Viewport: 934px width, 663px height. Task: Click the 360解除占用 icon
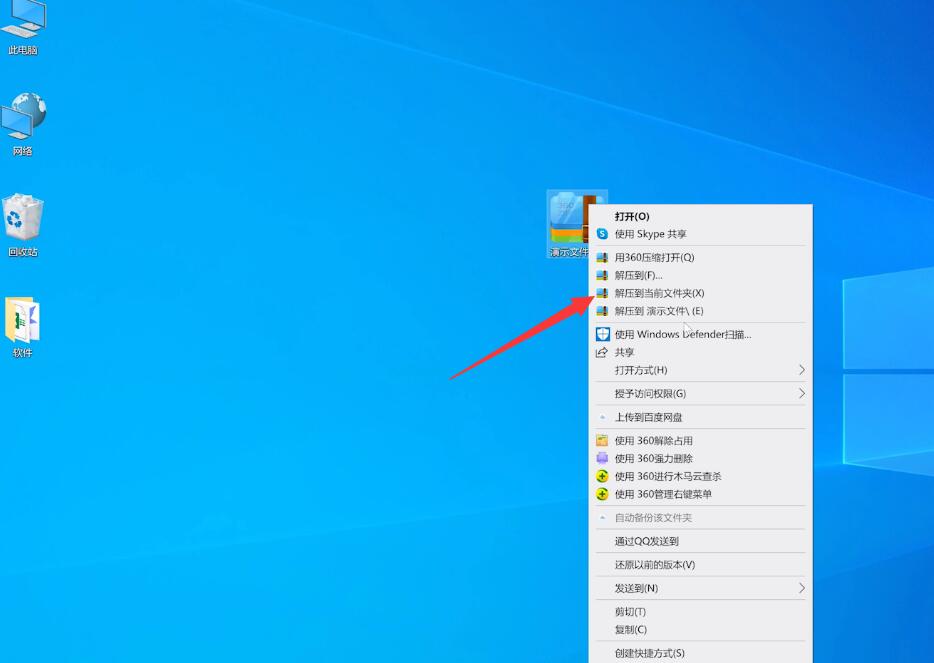point(602,440)
